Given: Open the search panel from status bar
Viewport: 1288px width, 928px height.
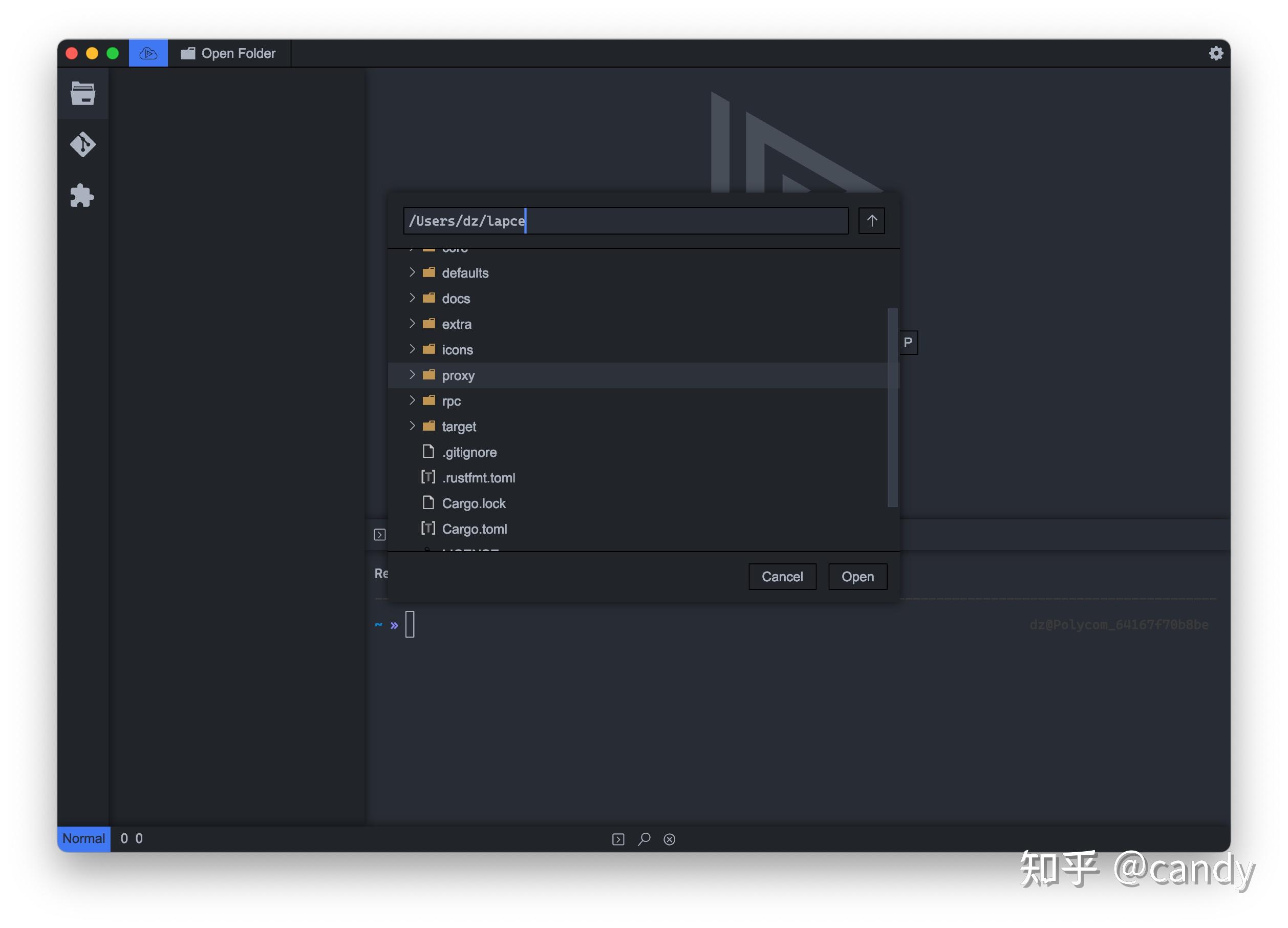Looking at the screenshot, I should pyautogui.click(x=644, y=839).
